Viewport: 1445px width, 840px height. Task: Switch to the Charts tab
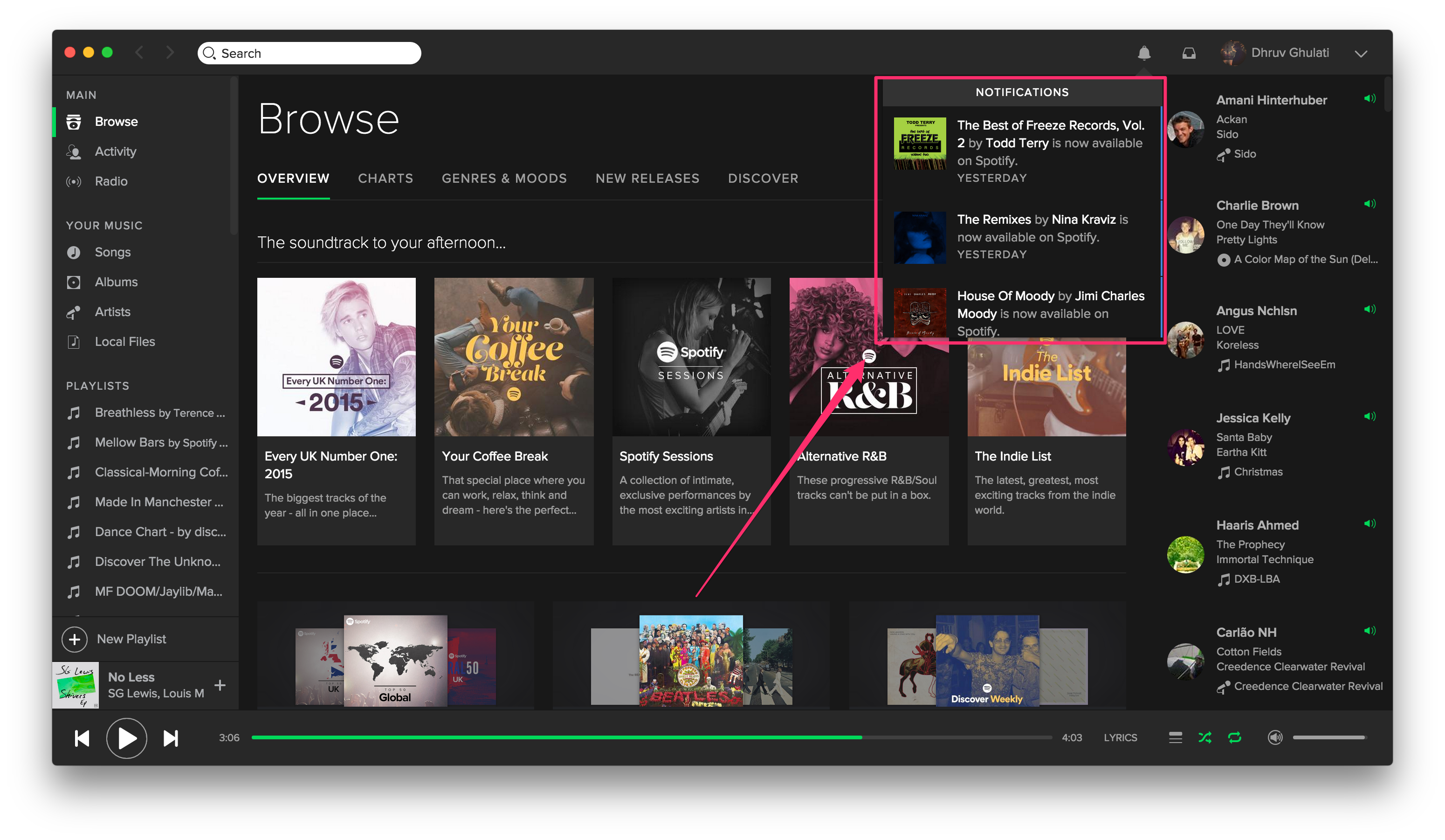(x=385, y=179)
